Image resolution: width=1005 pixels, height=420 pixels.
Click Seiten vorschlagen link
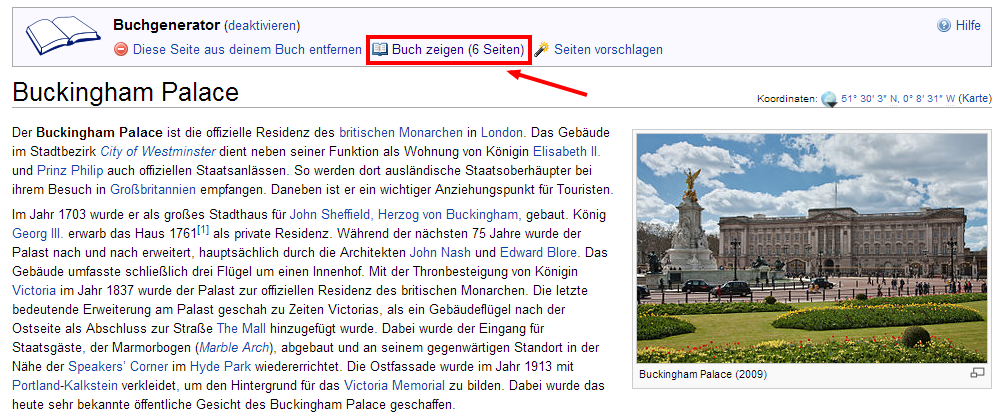click(x=608, y=49)
